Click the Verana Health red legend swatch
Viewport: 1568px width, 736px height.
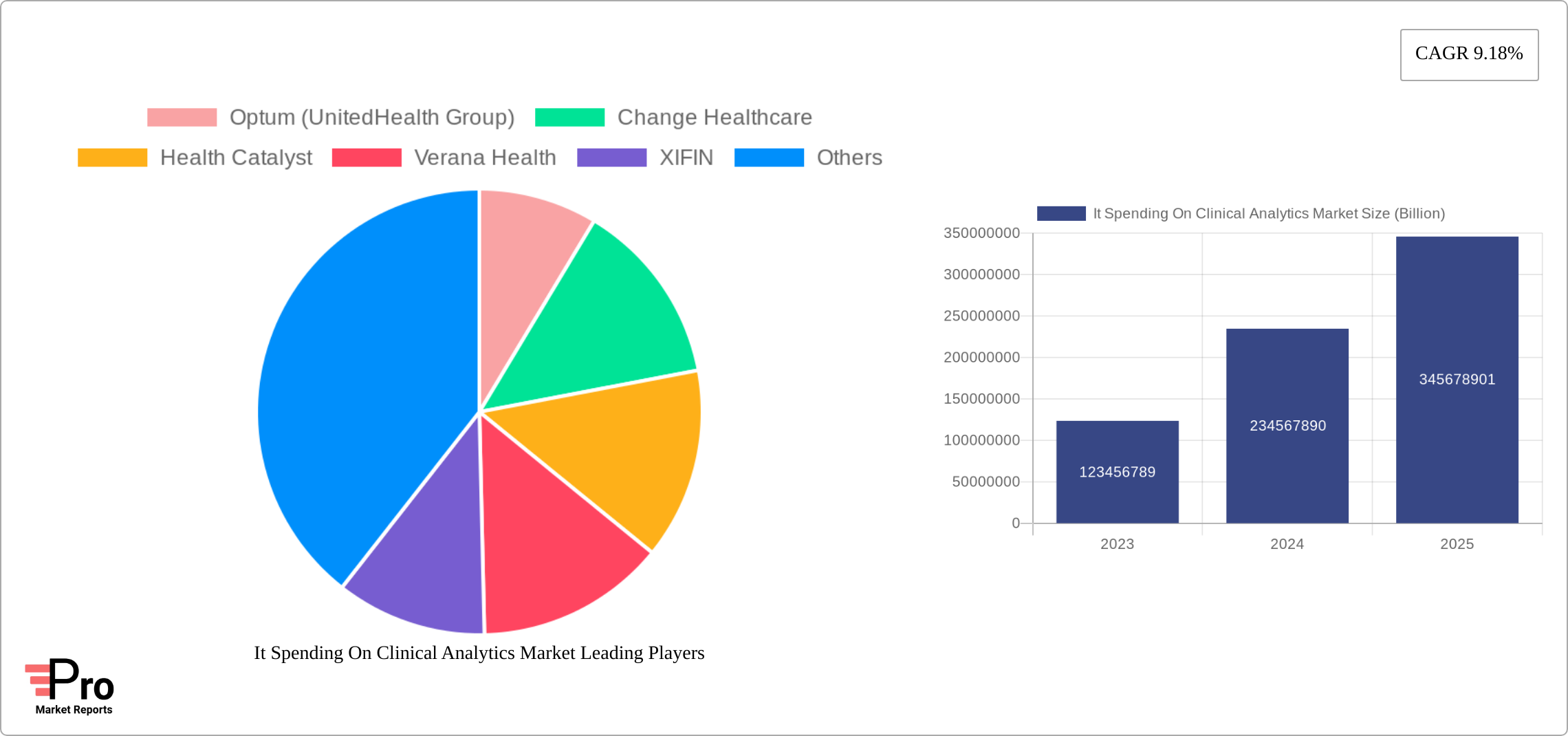click(367, 158)
